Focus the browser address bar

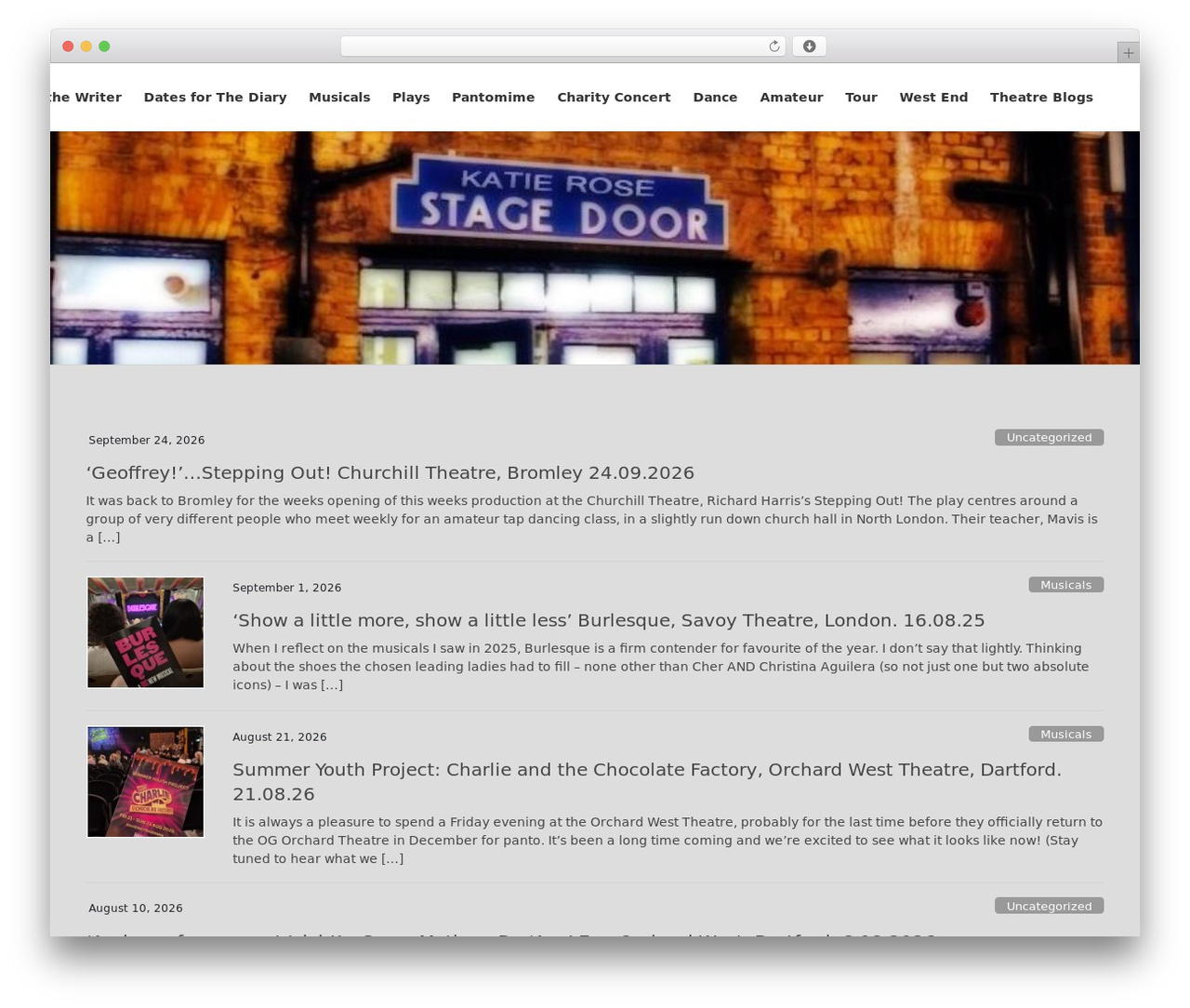click(562, 46)
